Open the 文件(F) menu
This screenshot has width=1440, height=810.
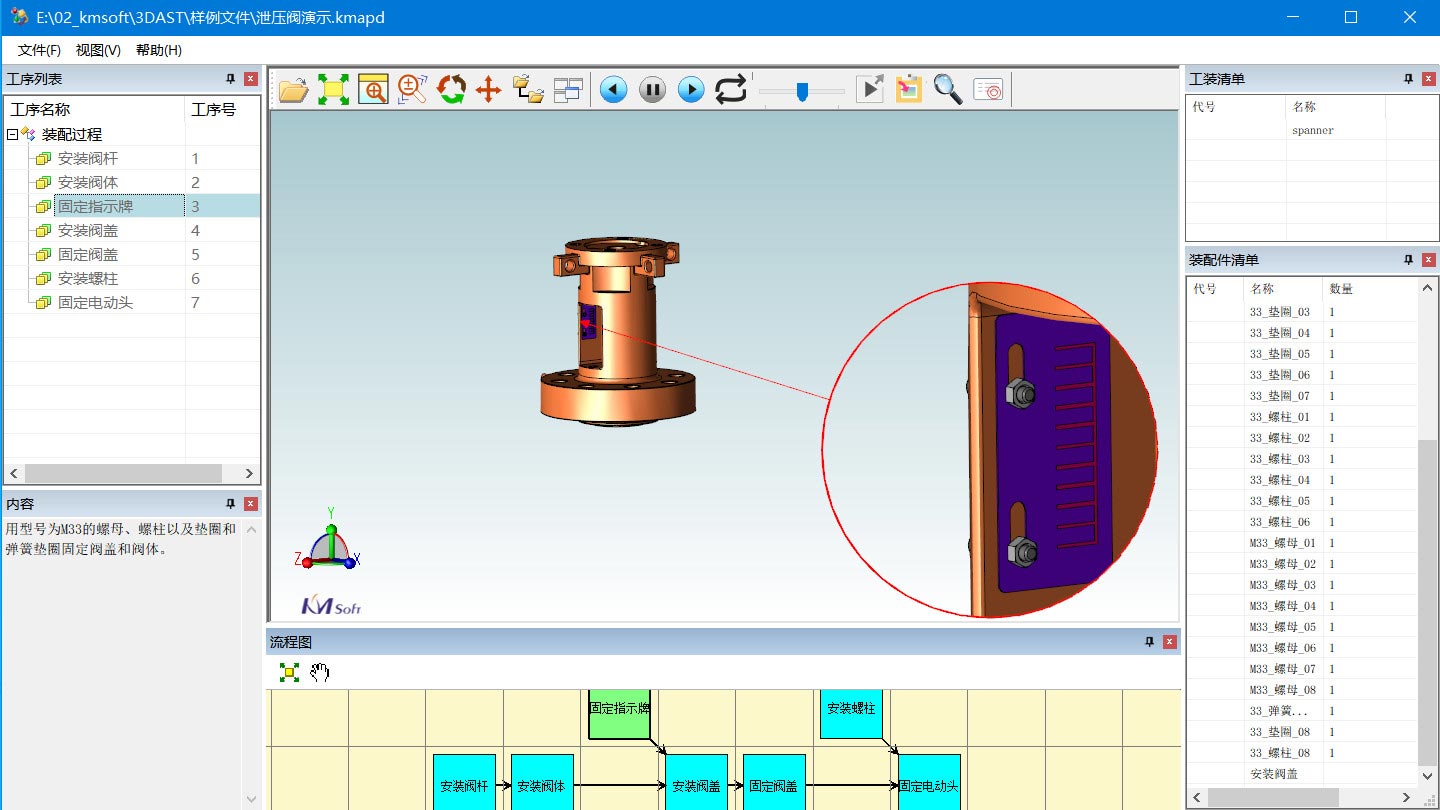(39, 50)
